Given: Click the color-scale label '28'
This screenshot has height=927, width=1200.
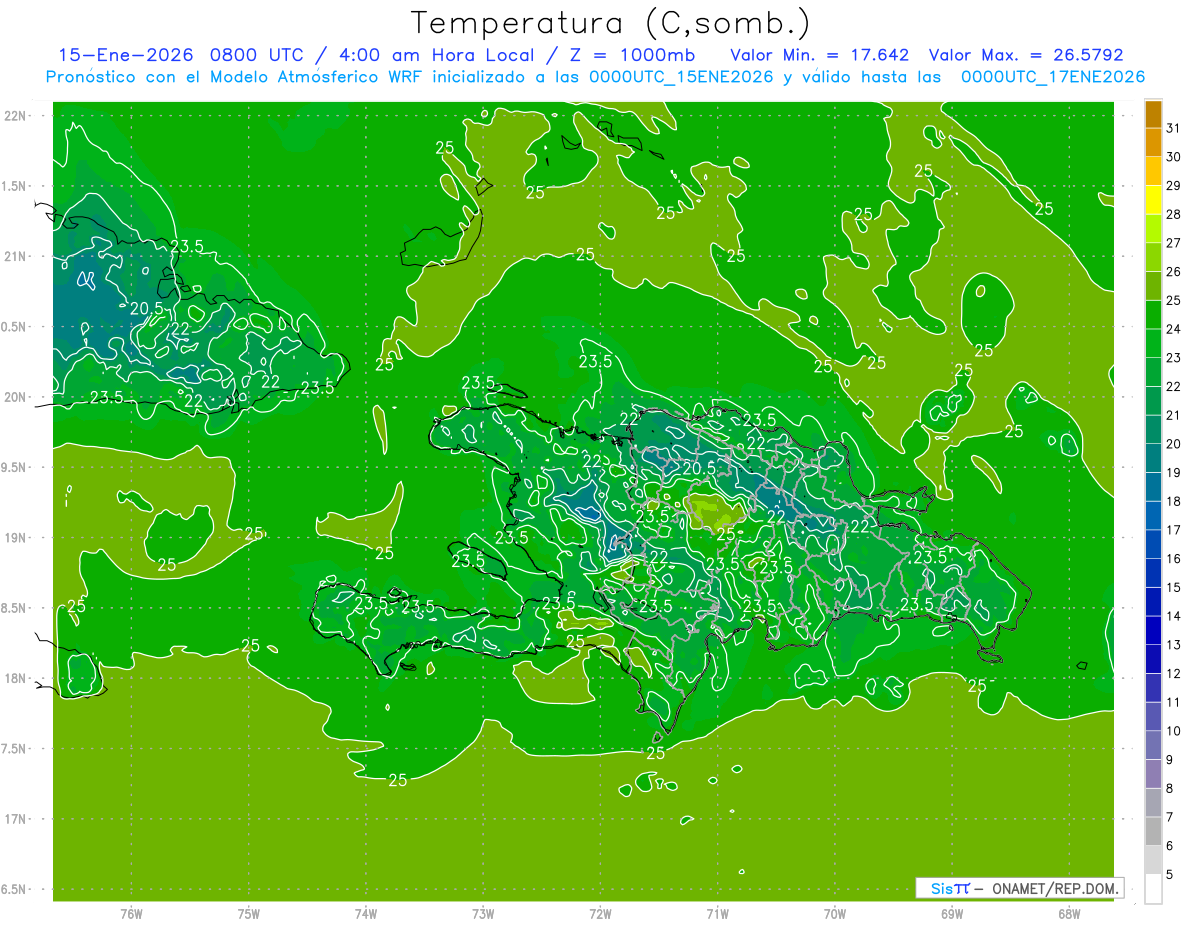Looking at the screenshot, I should [1174, 215].
